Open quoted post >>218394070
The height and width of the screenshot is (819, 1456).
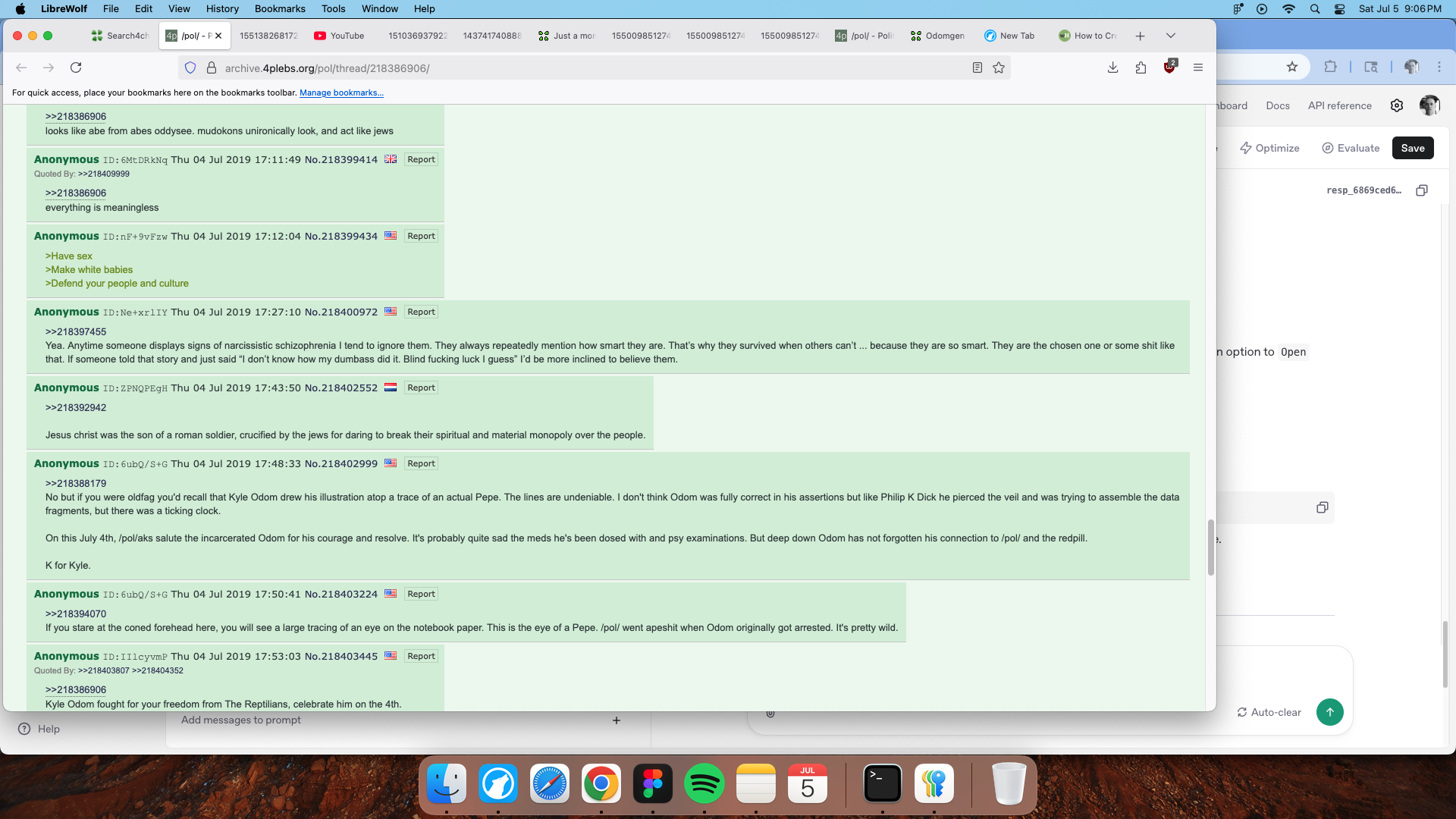tap(76, 613)
